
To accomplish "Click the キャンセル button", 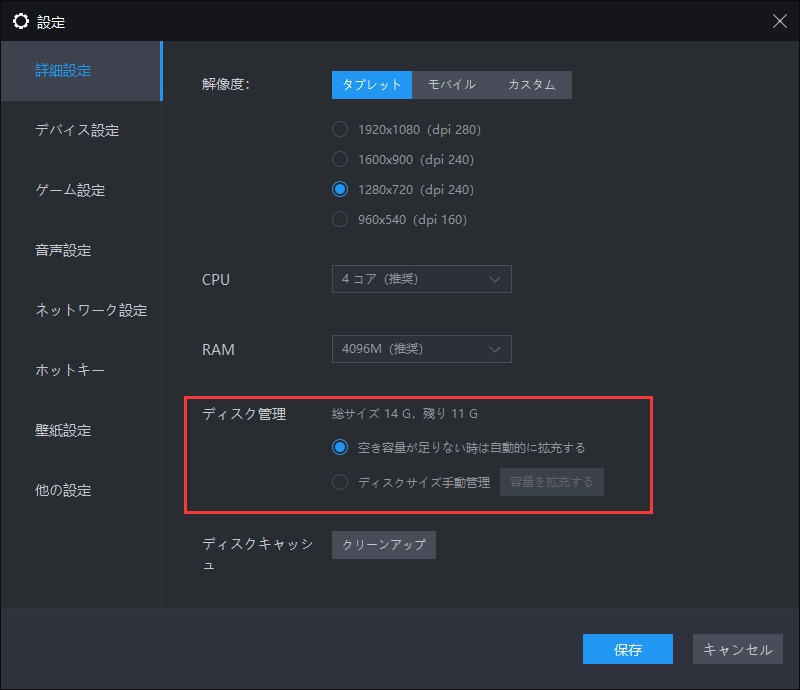I will coord(738,649).
